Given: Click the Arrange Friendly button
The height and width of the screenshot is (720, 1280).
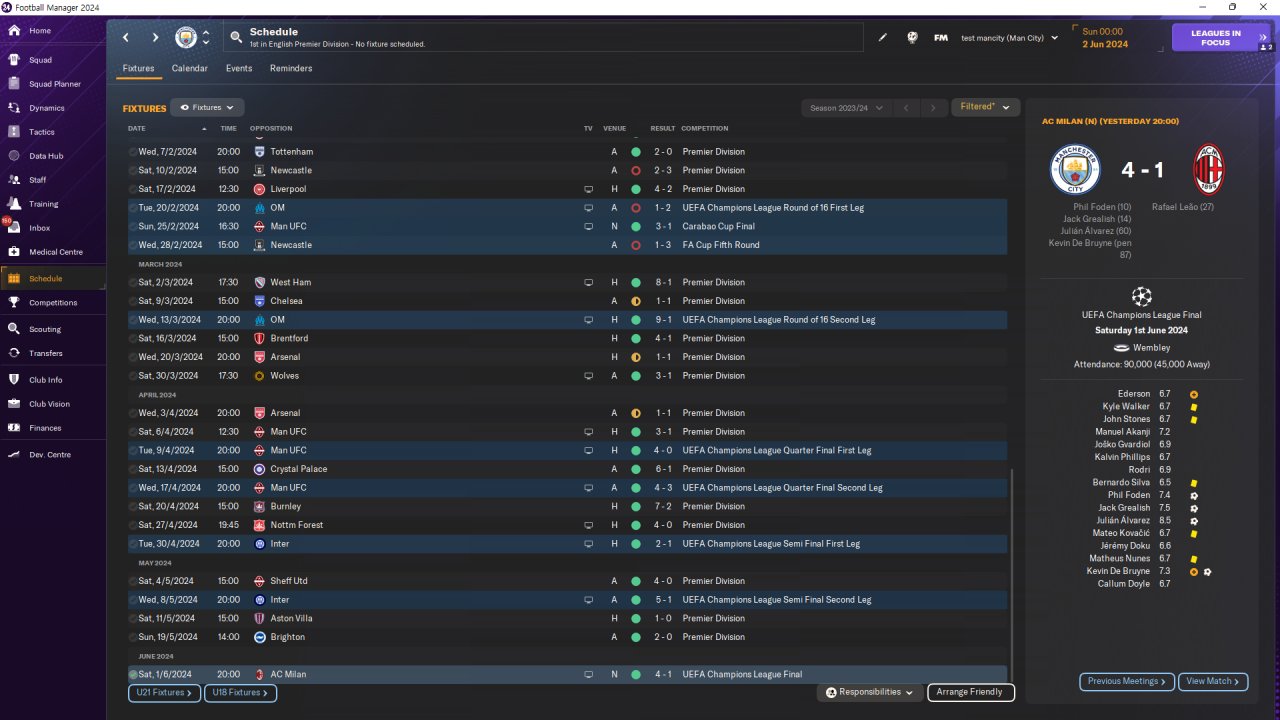Looking at the screenshot, I should click(x=971, y=692).
